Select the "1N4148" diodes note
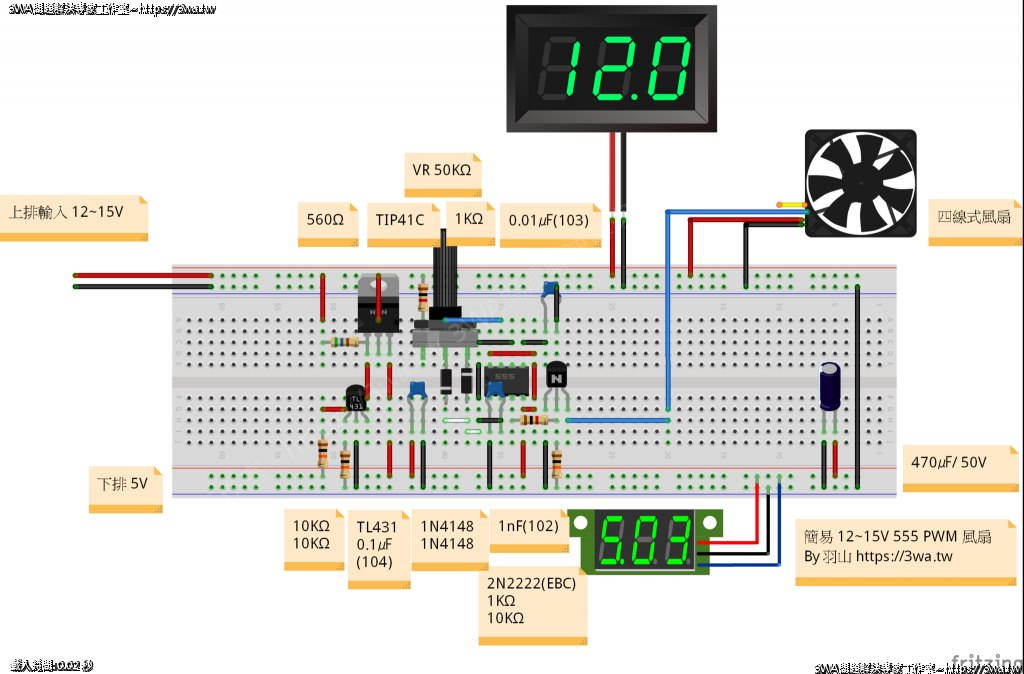Image resolution: width=1024 pixels, height=674 pixels. 447,535
